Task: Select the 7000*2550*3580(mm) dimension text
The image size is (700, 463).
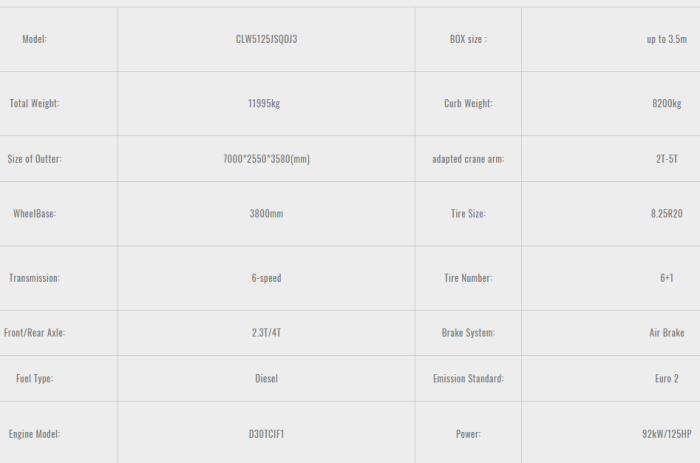Action: [x=266, y=159]
